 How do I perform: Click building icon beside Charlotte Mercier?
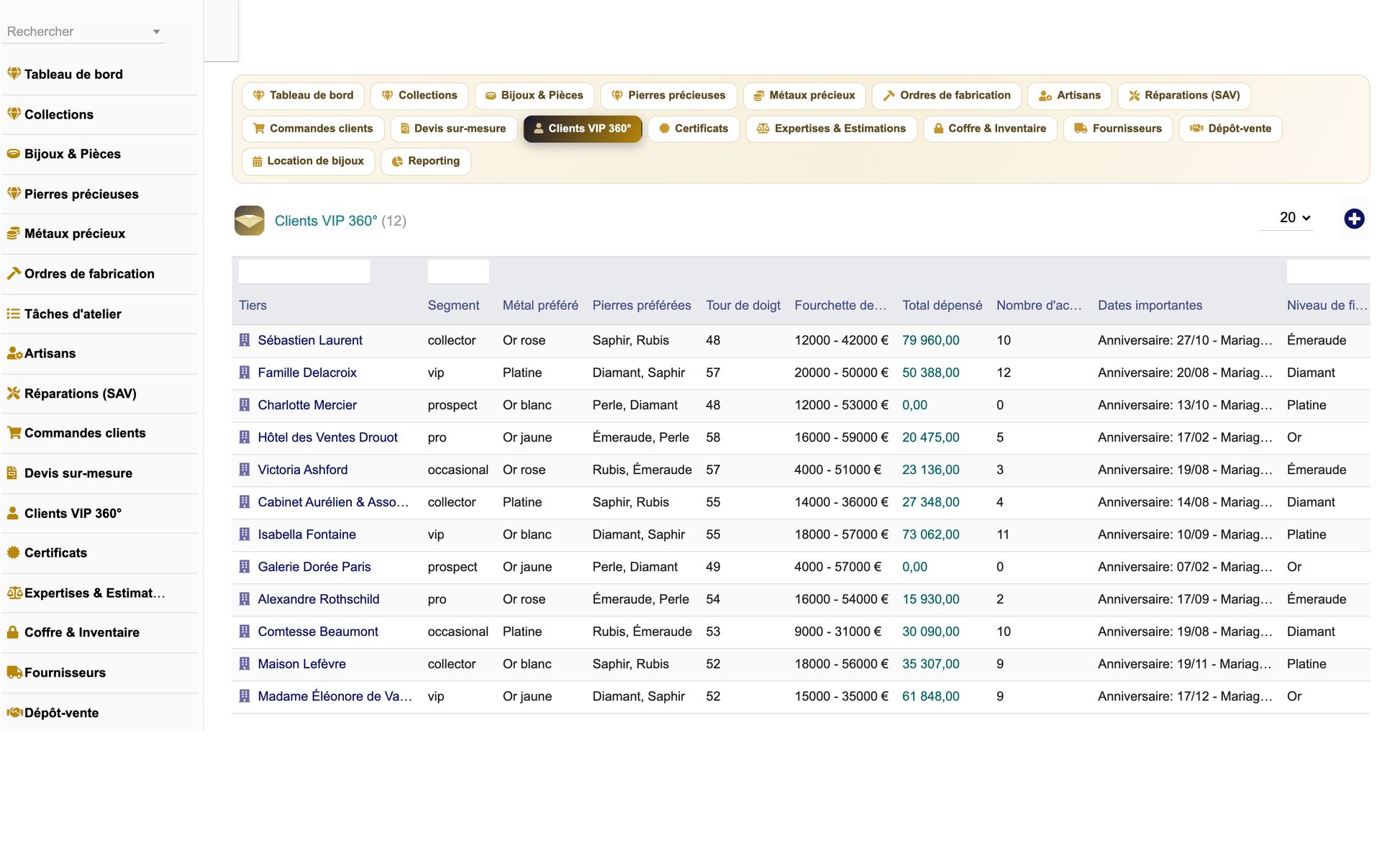pos(245,405)
